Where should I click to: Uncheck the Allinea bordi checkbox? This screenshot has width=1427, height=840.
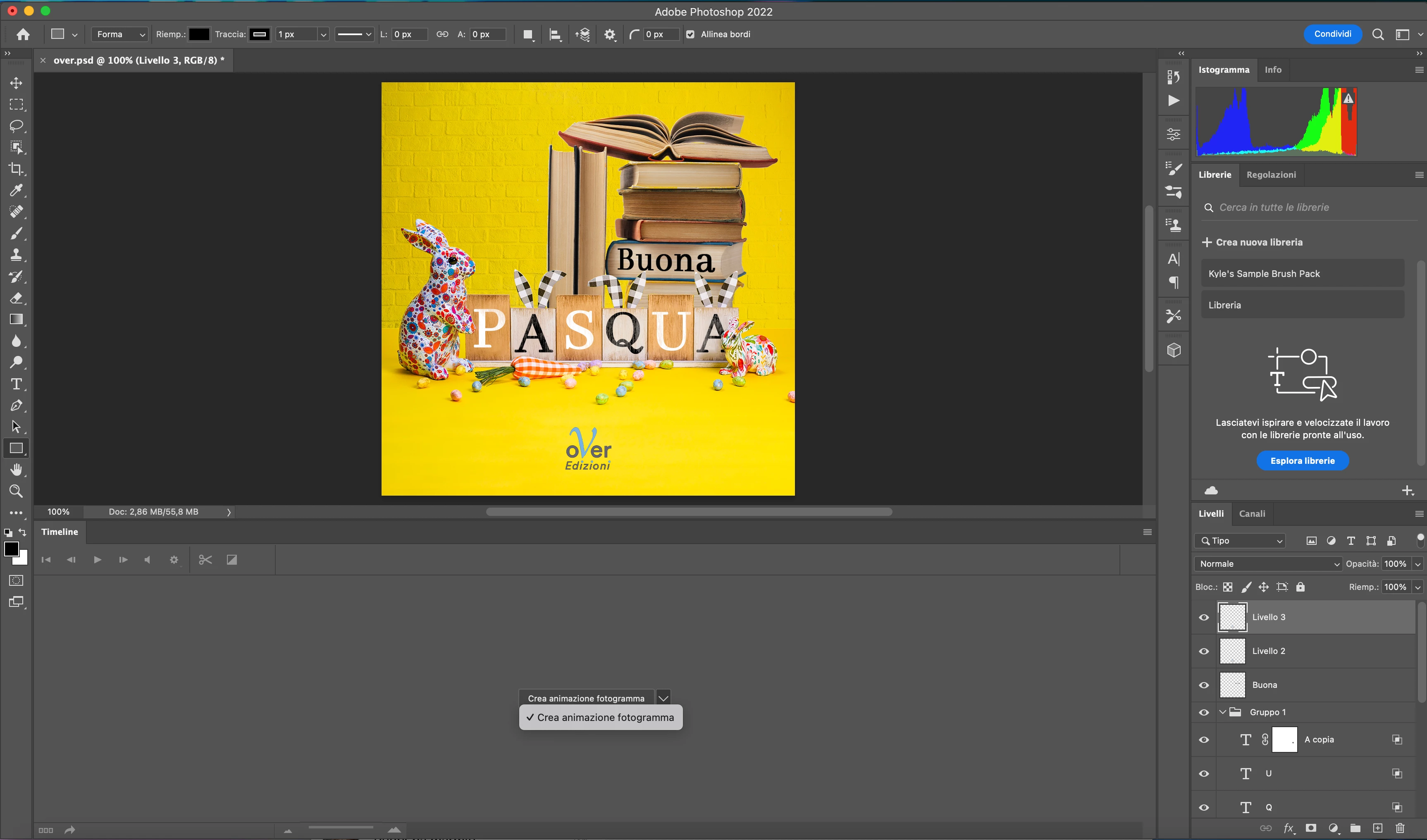coord(690,35)
